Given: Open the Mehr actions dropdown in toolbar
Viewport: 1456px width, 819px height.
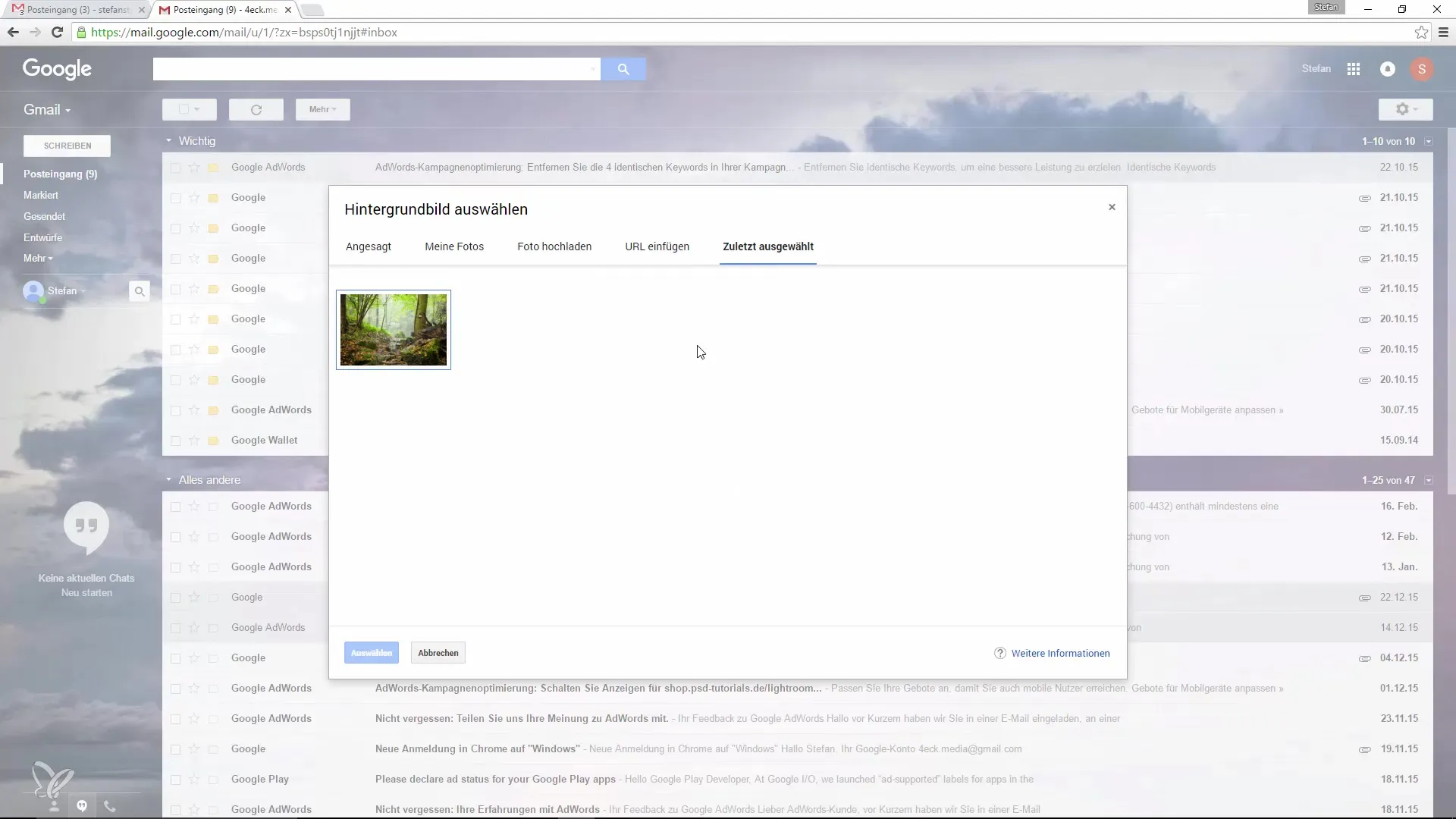Looking at the screenshot, I should coord(323,110).
